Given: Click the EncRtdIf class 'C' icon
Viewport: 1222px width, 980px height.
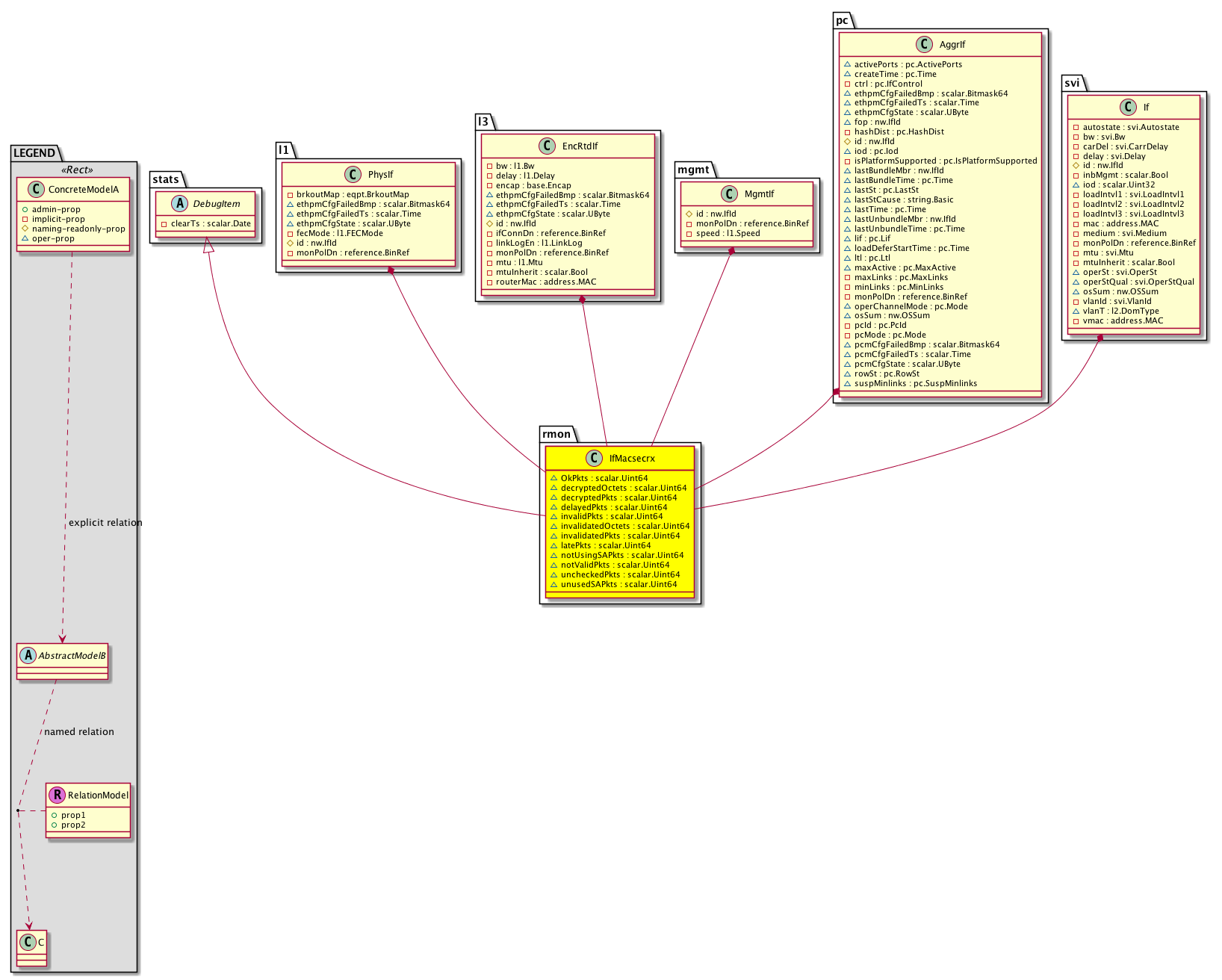Looking at the screenshot, I should 547,146.
